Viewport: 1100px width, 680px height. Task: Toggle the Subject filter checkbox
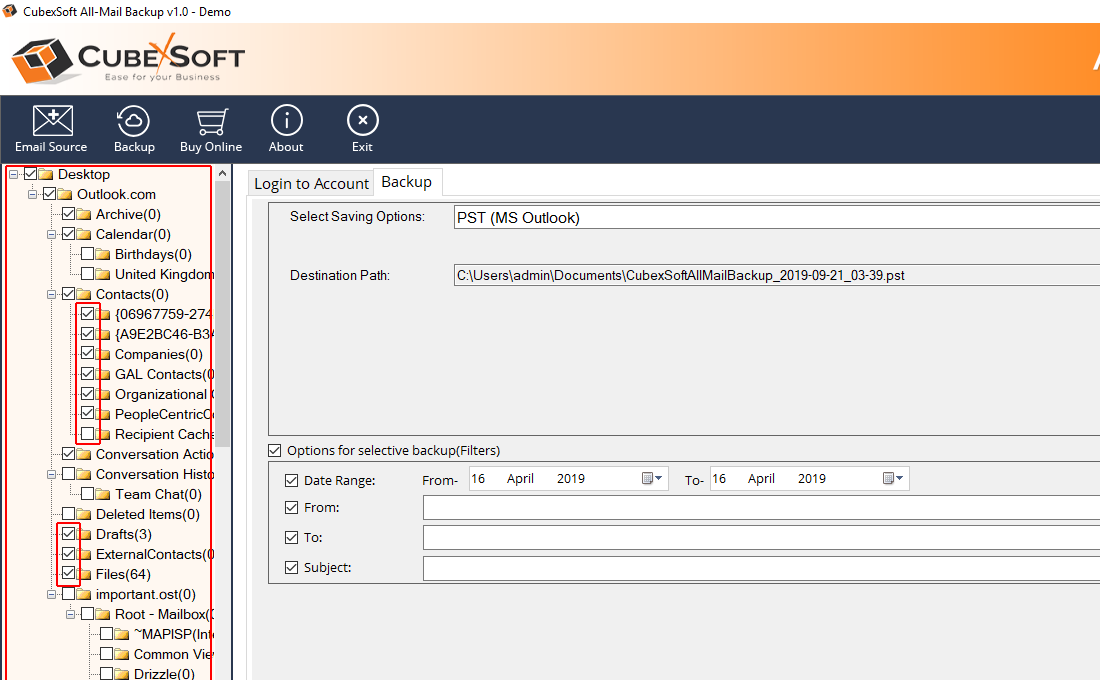pyautogui.click(x=292, y=568)
